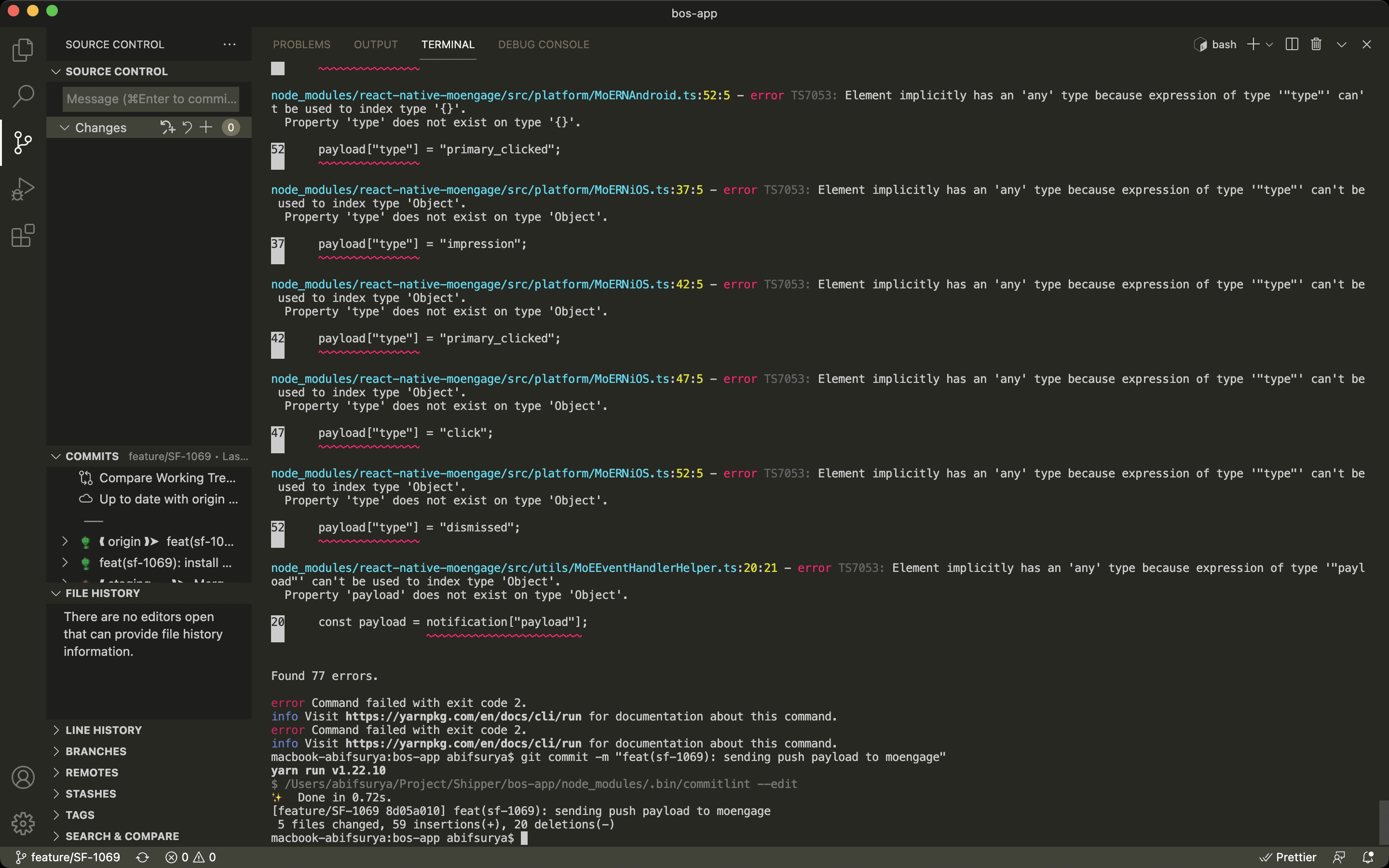Collapse the Changes group
Screen dimensions: 1389x868
click(65, 127)
